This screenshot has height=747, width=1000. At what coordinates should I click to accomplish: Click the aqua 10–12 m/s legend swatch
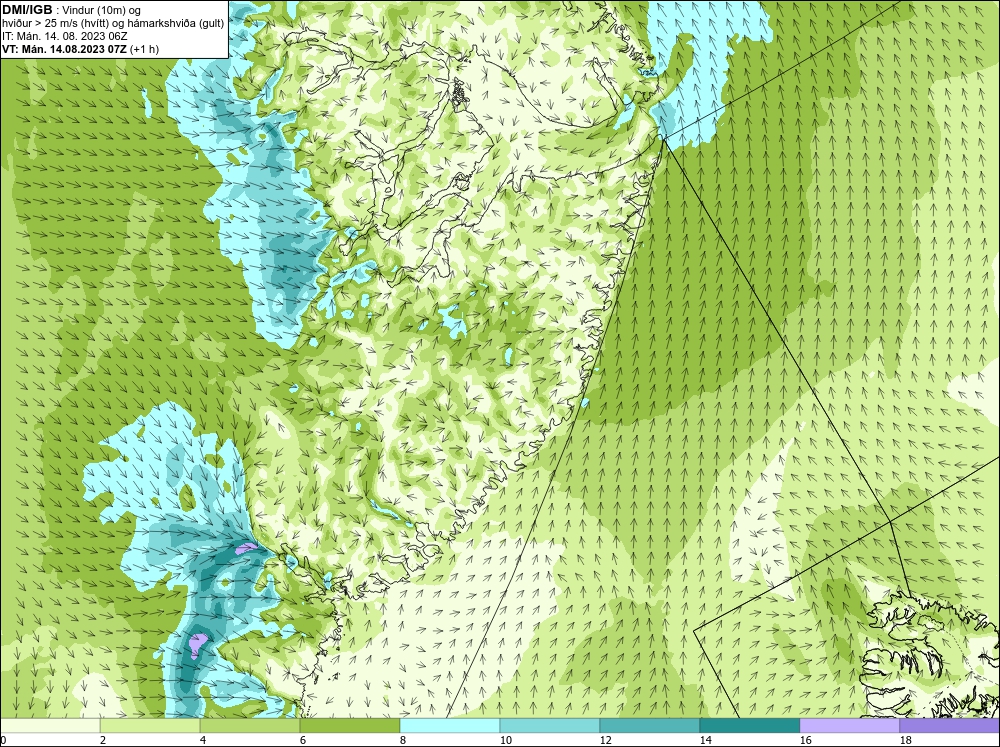pyautogui.click(x=550, y=725)
